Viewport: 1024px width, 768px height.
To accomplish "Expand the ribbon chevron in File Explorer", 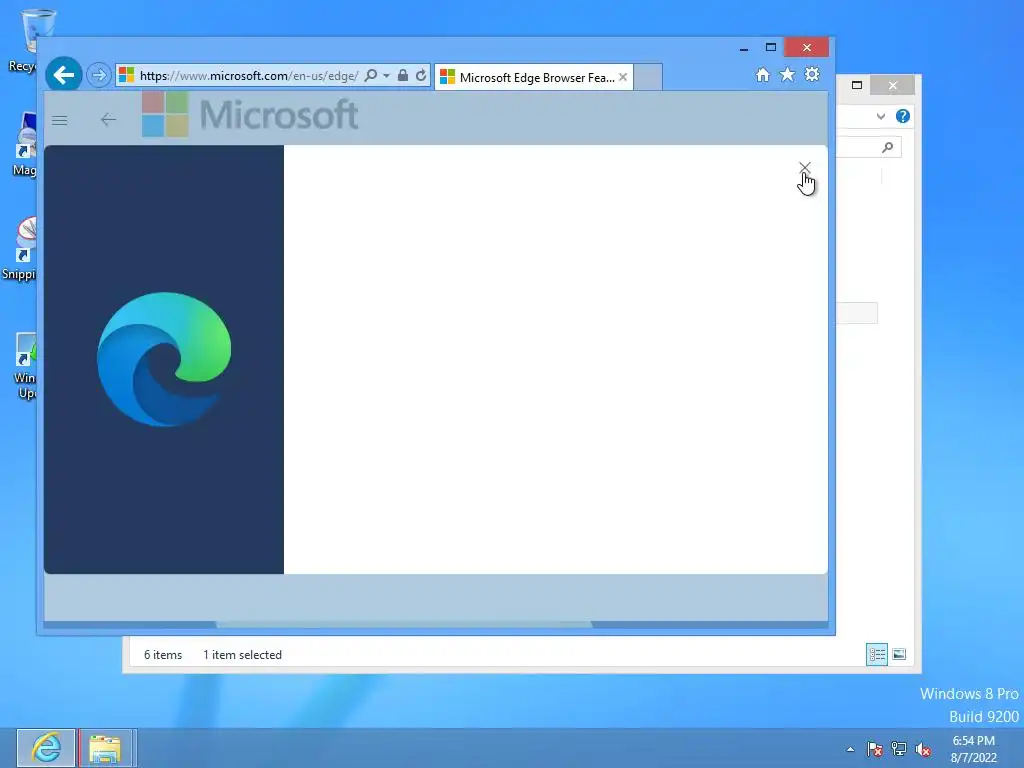I will point(881,117).
